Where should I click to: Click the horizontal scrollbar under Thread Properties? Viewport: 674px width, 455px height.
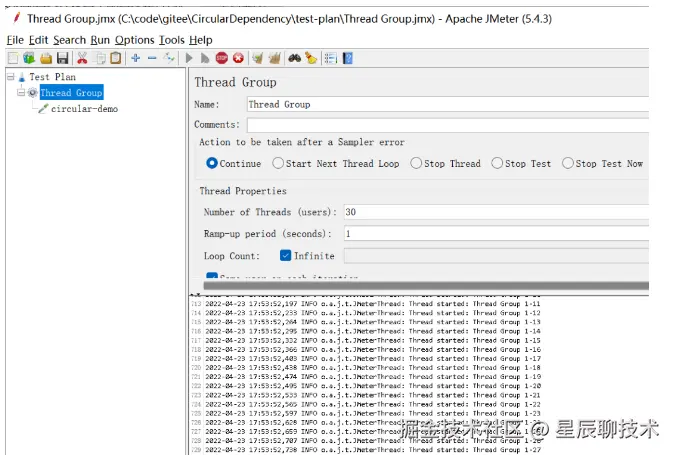426,286
